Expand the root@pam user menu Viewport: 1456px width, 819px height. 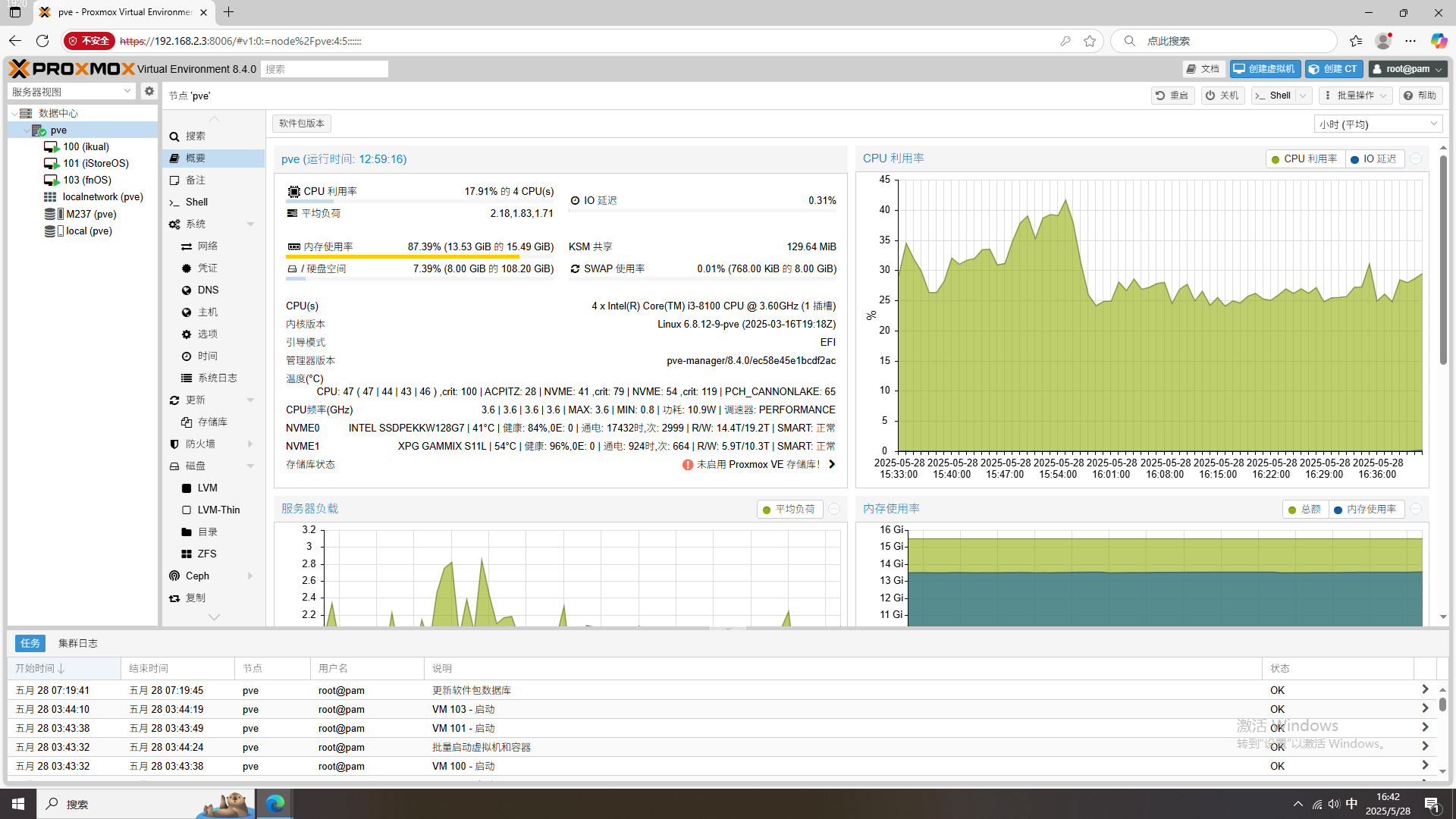pyautogui.click(x=1408, y=69)
